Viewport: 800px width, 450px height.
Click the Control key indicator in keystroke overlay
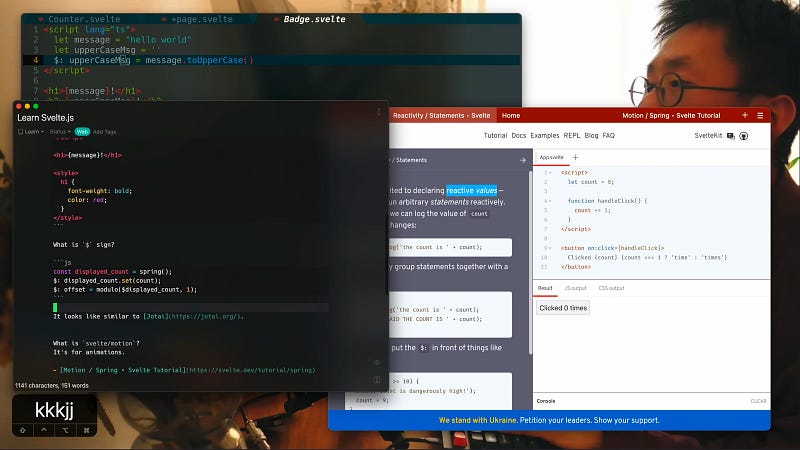(x=44, y=431)
